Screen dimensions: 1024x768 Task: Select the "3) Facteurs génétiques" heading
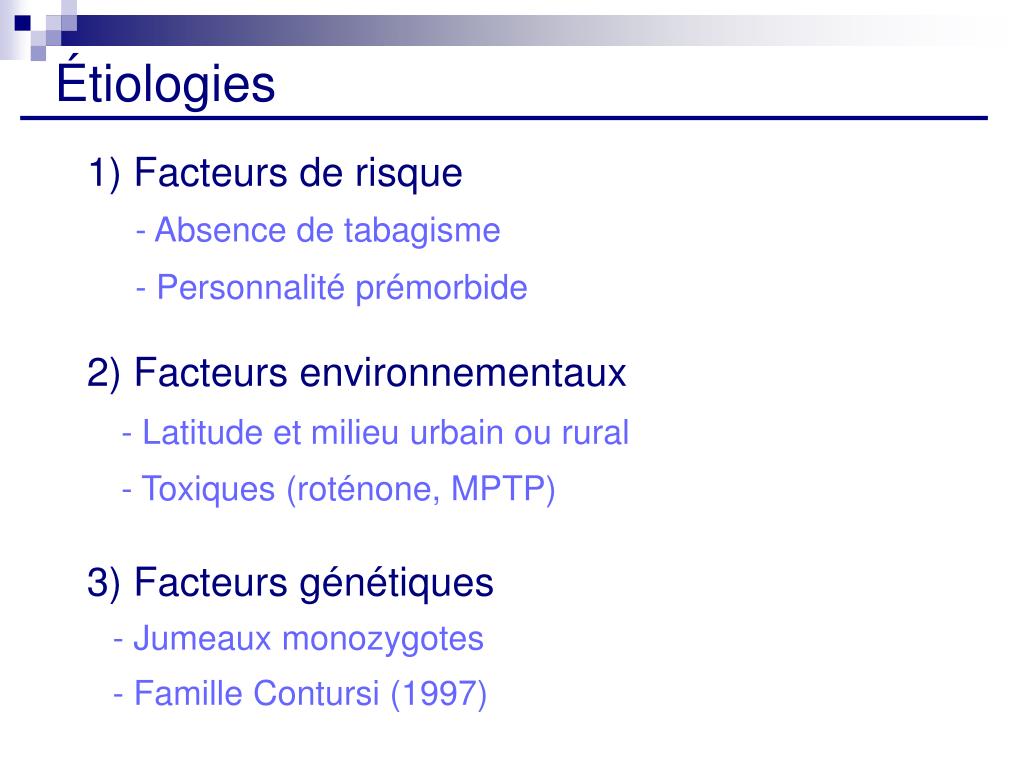pyautogui.click(x=290, y=582)
